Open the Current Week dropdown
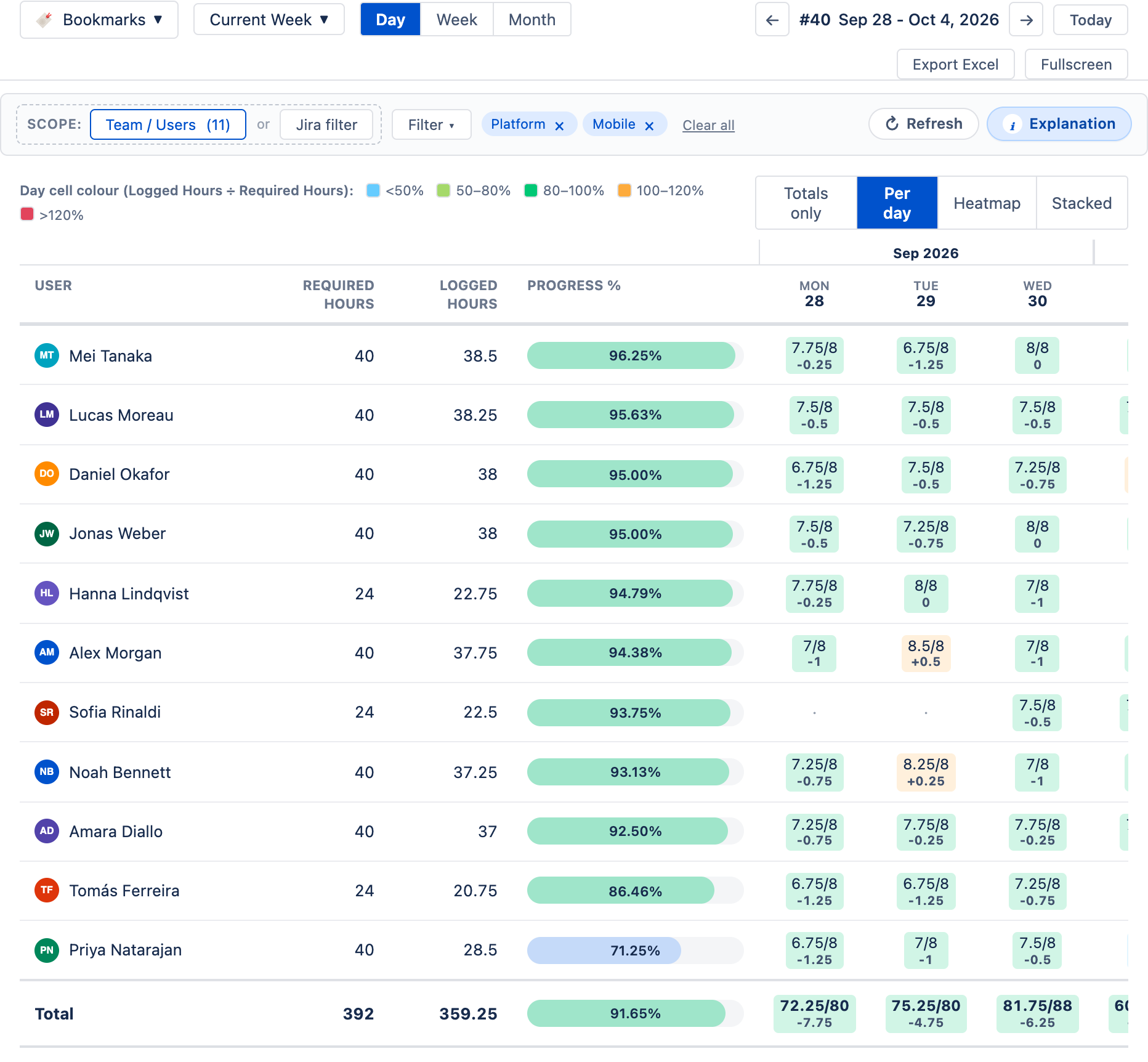Screen dimensions: 1148x1062 (x=269, y=20)
